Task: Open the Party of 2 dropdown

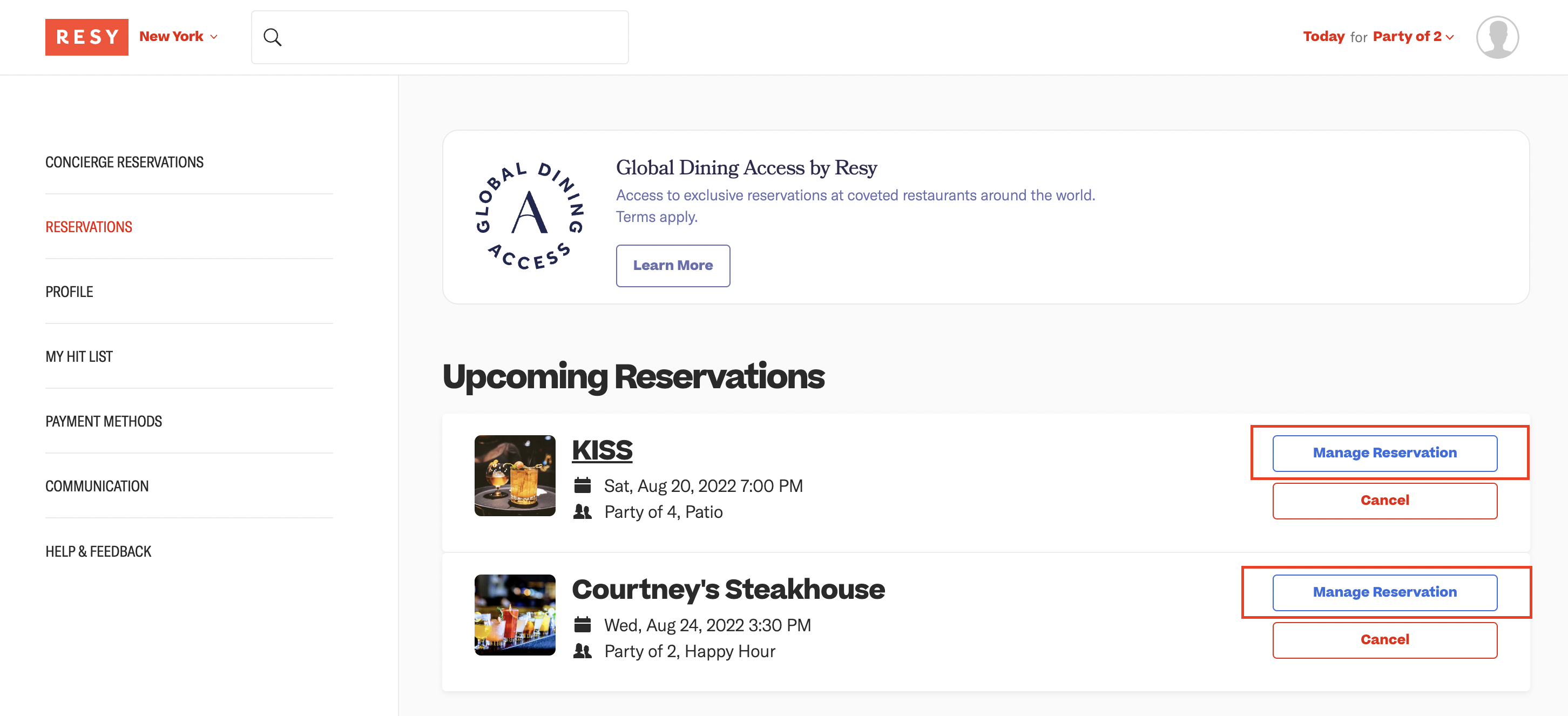Action: 1413,37
